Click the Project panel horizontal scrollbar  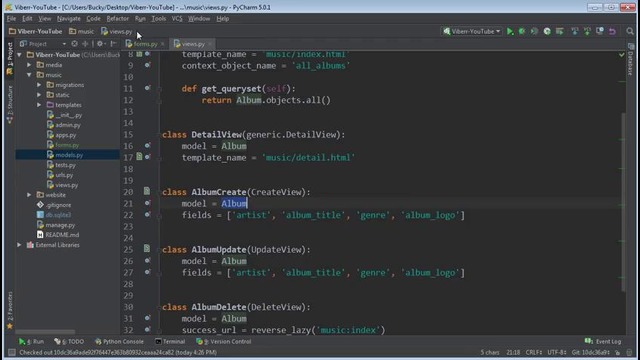(x=45, y=331)
